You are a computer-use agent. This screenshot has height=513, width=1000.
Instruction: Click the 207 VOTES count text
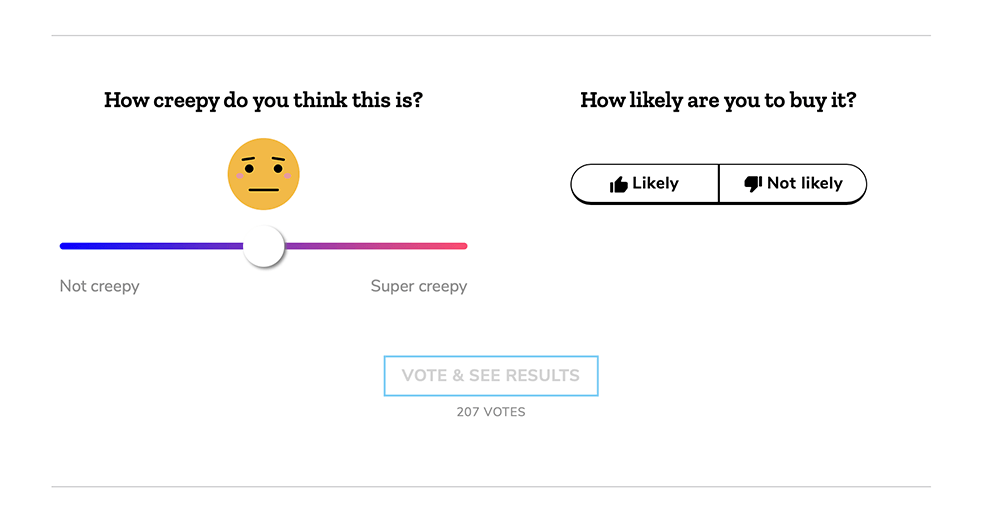click(491, 412)
